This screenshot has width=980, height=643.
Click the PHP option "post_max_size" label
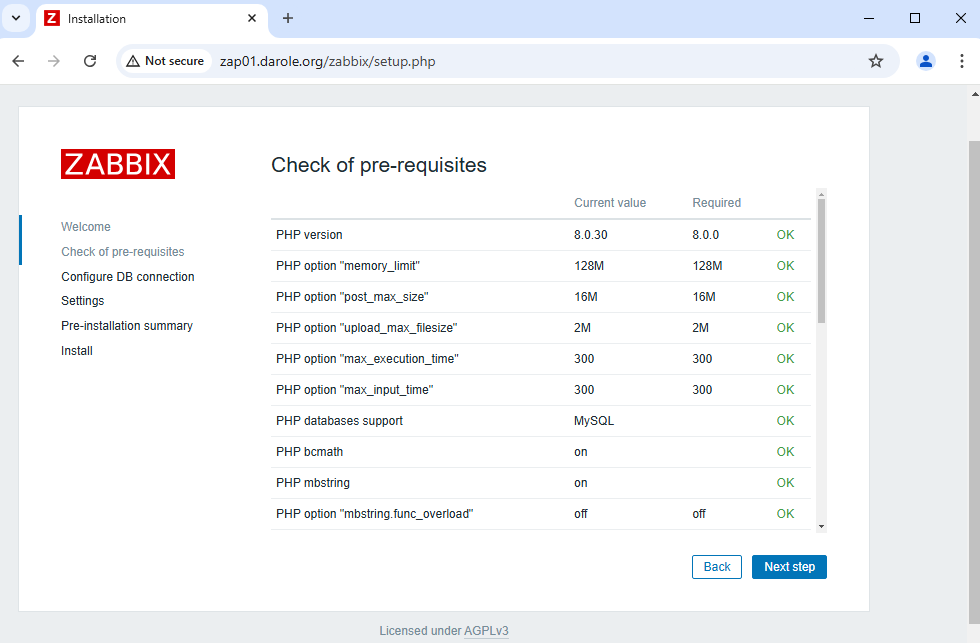click(352, 297)
